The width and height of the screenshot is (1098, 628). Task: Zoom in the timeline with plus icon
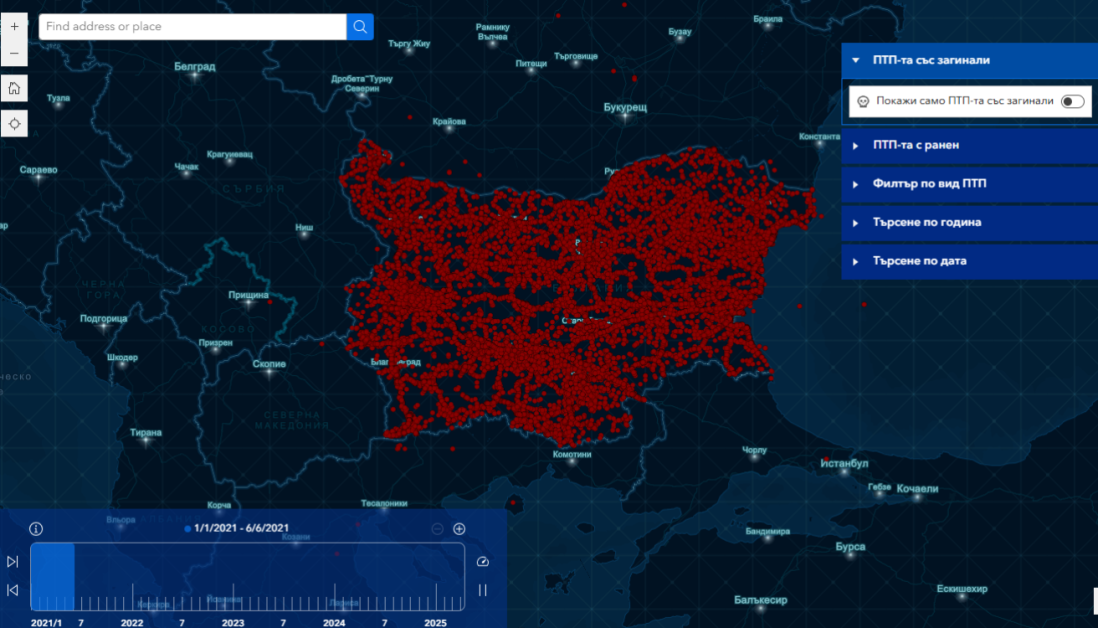[x=459, y=529]
